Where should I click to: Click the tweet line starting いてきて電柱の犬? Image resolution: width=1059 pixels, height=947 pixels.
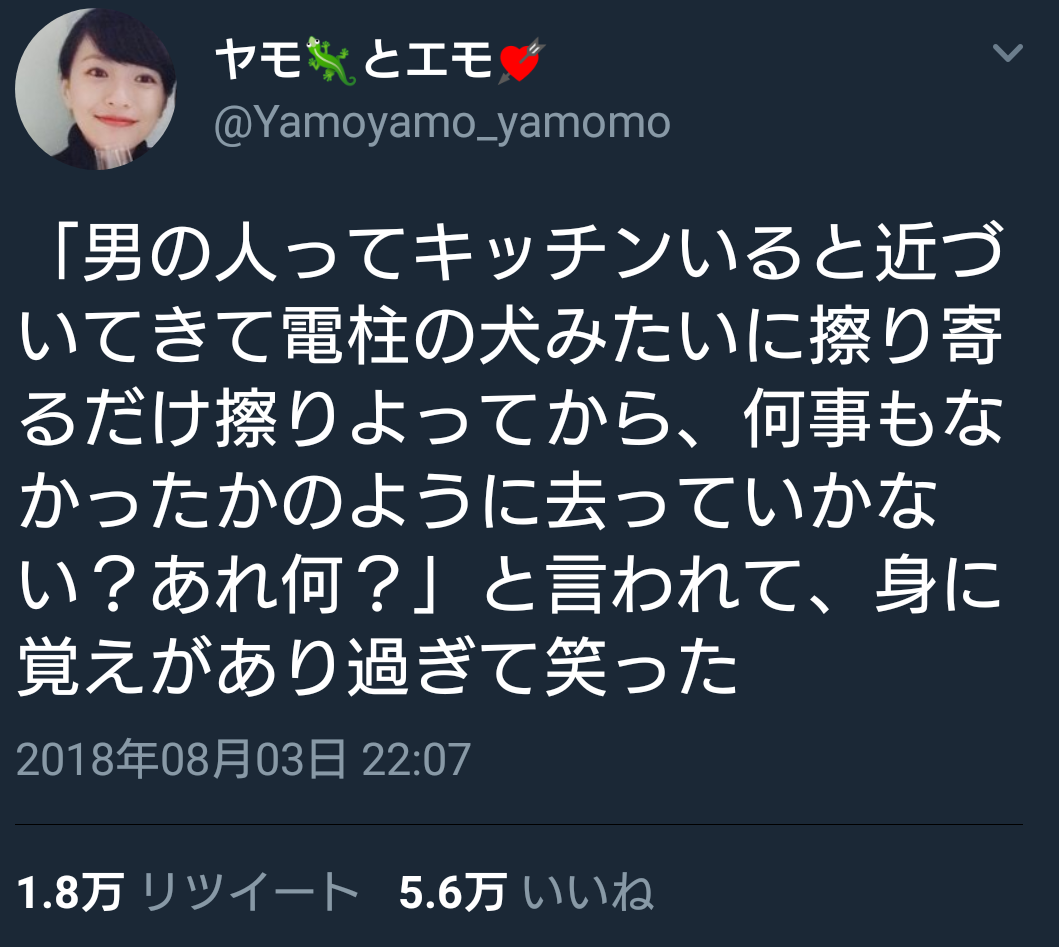coord(511,336)
